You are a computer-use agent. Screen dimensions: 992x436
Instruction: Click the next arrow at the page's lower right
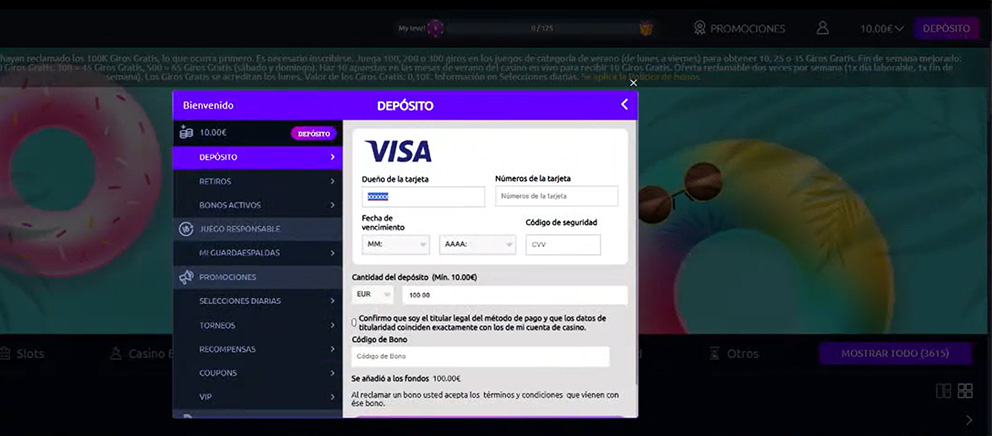click(969, 420)
